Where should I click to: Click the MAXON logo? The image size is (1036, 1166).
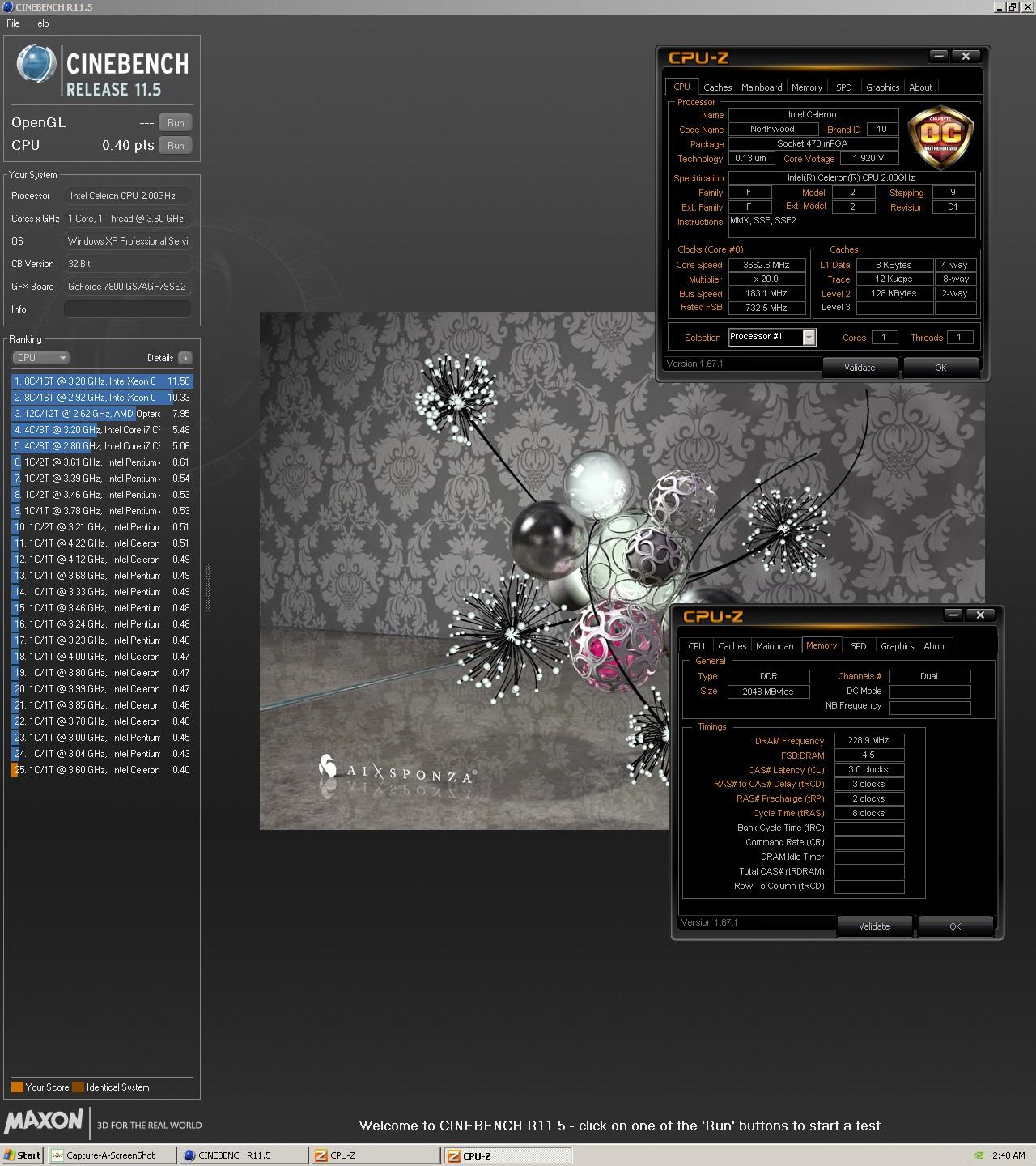click(44, 1121)
